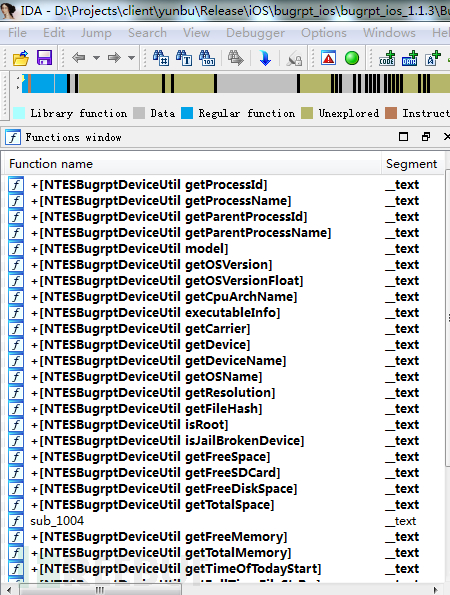The height and width of the screenshot is (595, 450).
Task: Select the executableInfo function row
Action: click(224, 313)
